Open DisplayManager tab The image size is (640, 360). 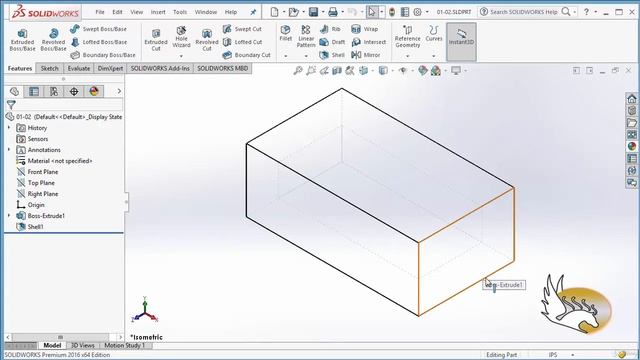pos(94,91)
